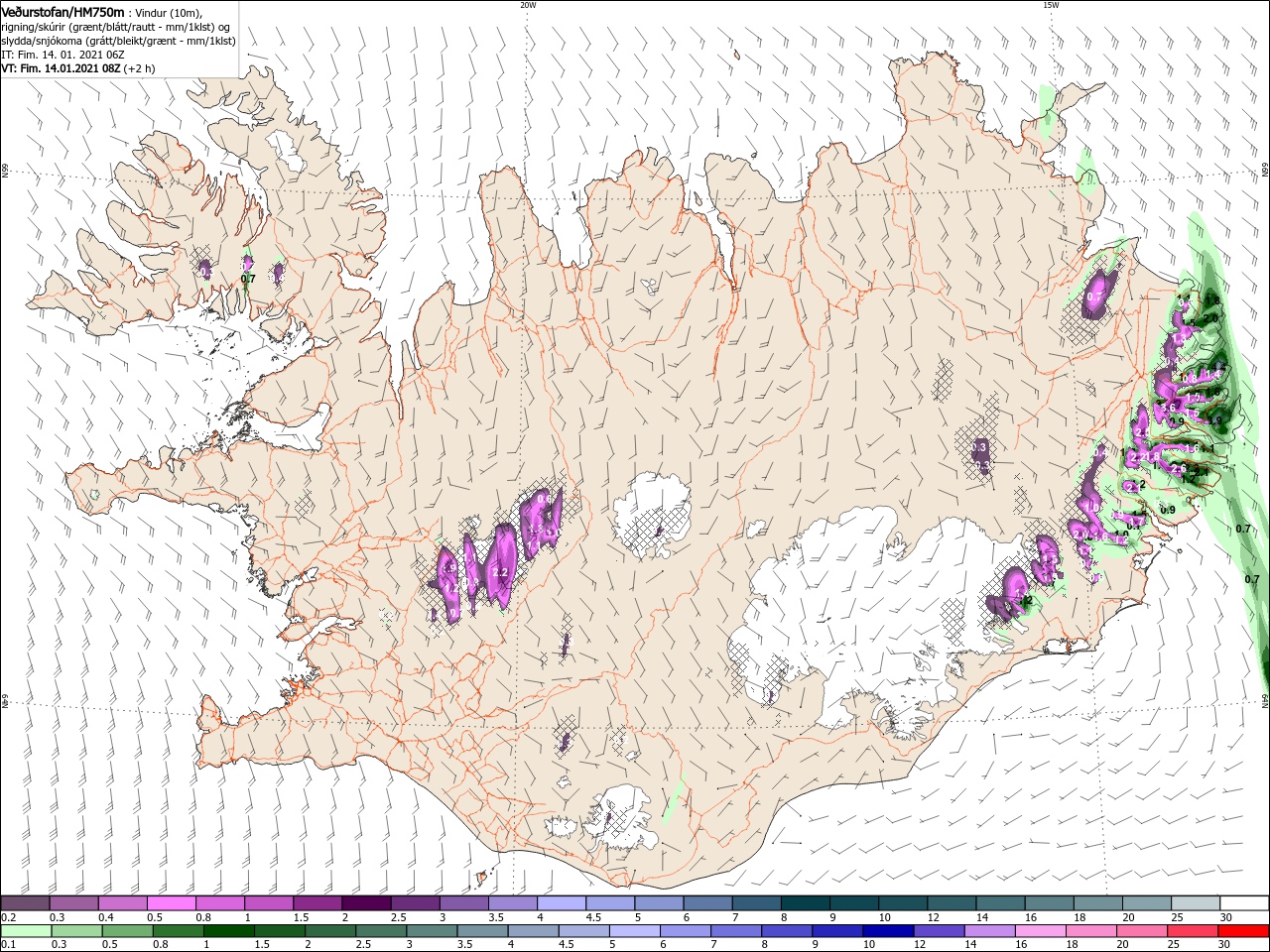This screenshot has height=952, width=1270.
Task: Click the 'rigning/skúrir' legend description line
Action: 117,26
